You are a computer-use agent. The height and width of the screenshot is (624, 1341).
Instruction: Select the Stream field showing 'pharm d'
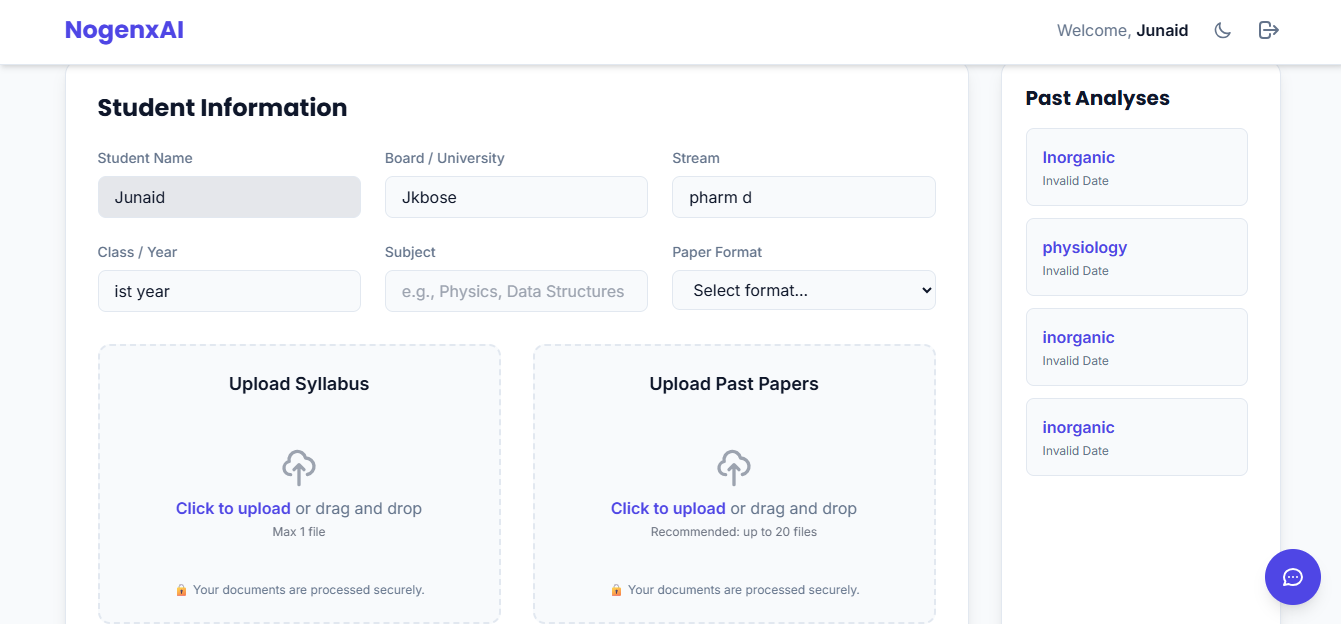(x=803, y=197)
